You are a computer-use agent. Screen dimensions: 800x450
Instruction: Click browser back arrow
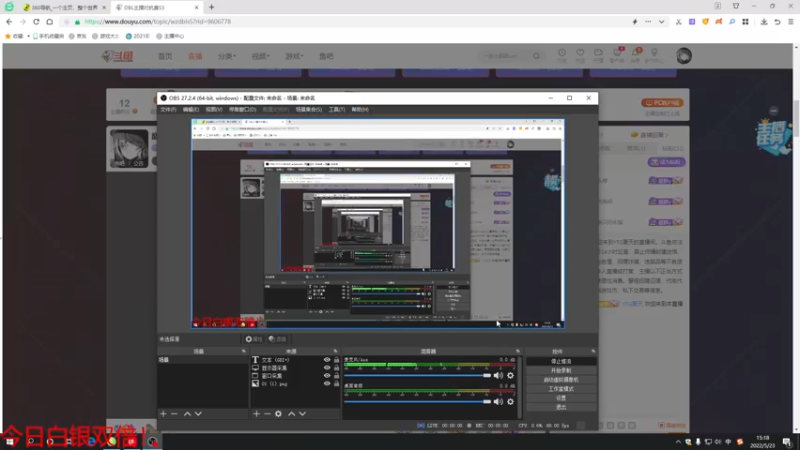(x=9, y=22)
